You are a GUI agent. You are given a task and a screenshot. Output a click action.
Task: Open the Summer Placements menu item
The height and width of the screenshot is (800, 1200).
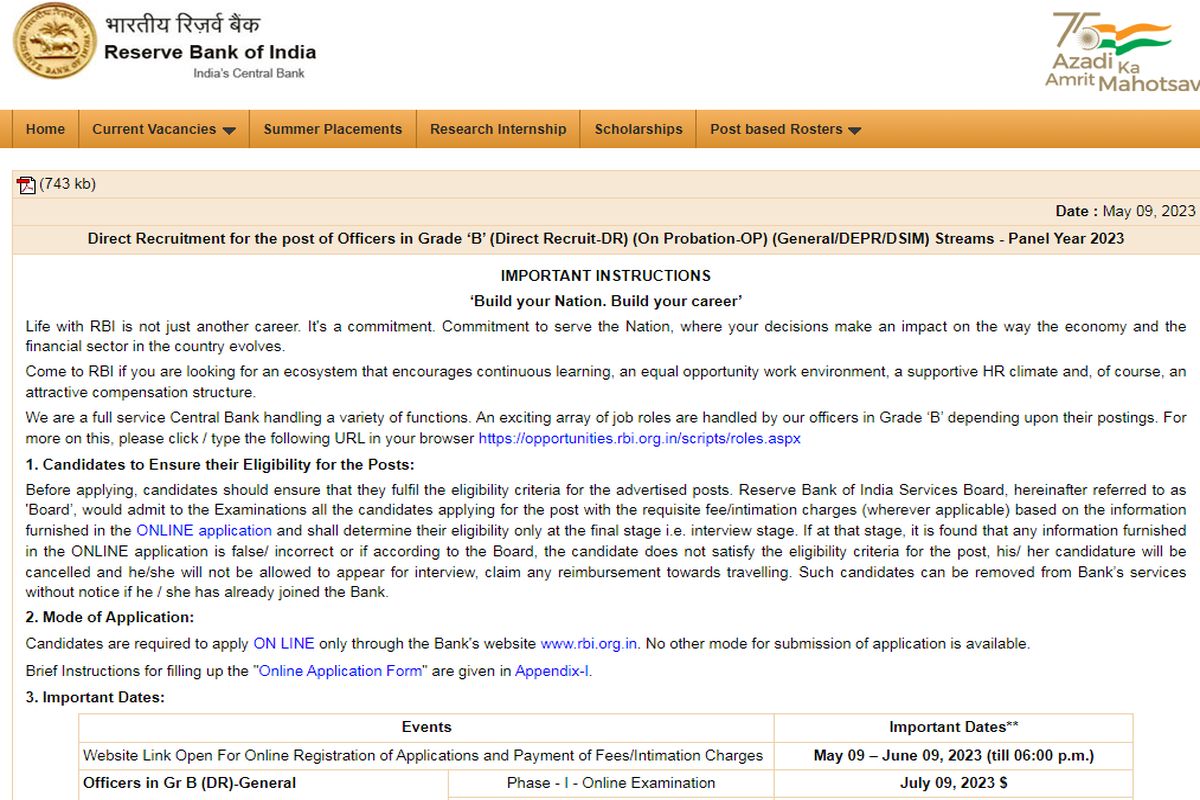click(x=332, y=129)
